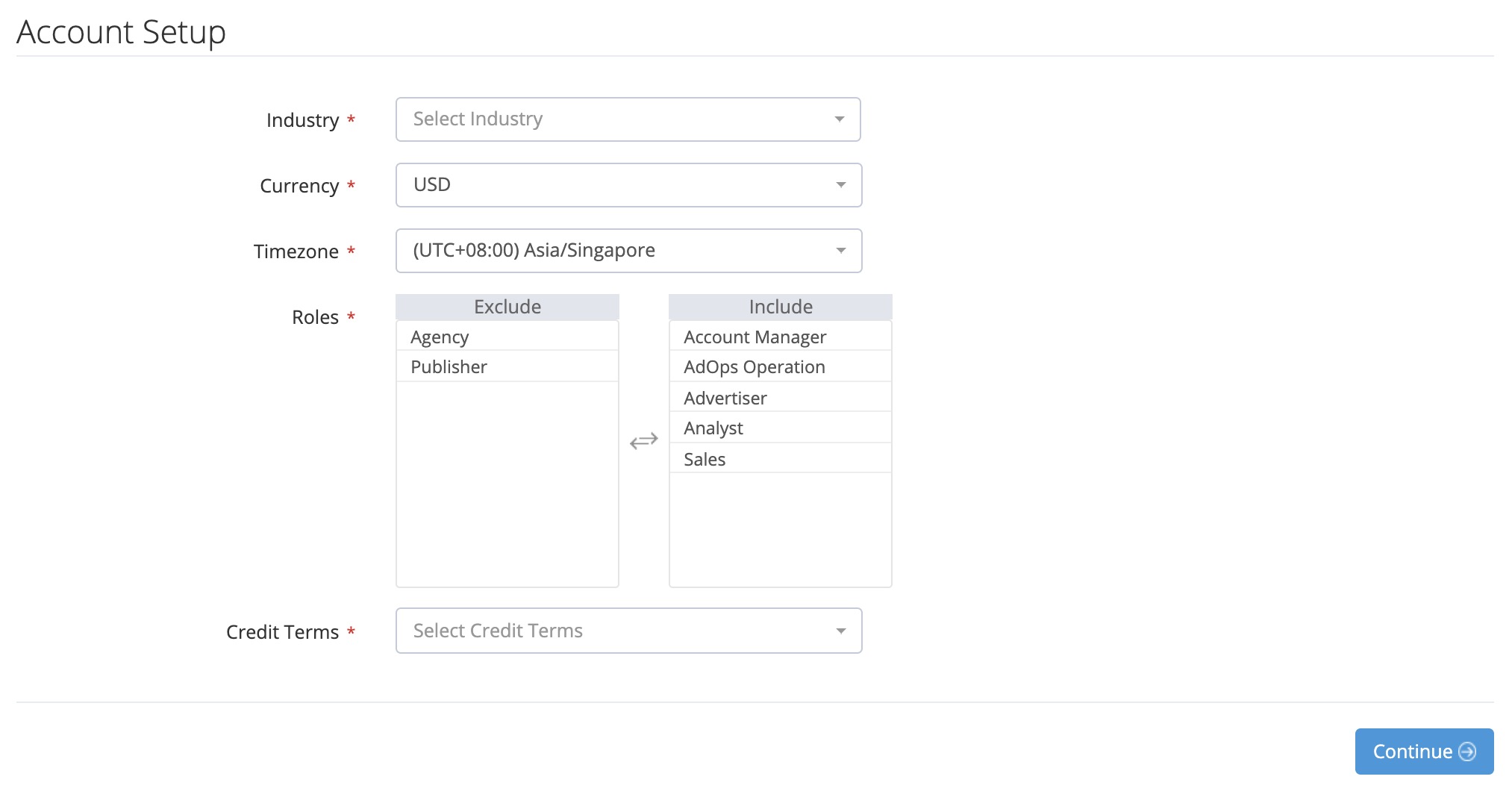The image size is (1512, 800).
Task: Choose AdOps Operation role in Include list
Action: point(780,367)
